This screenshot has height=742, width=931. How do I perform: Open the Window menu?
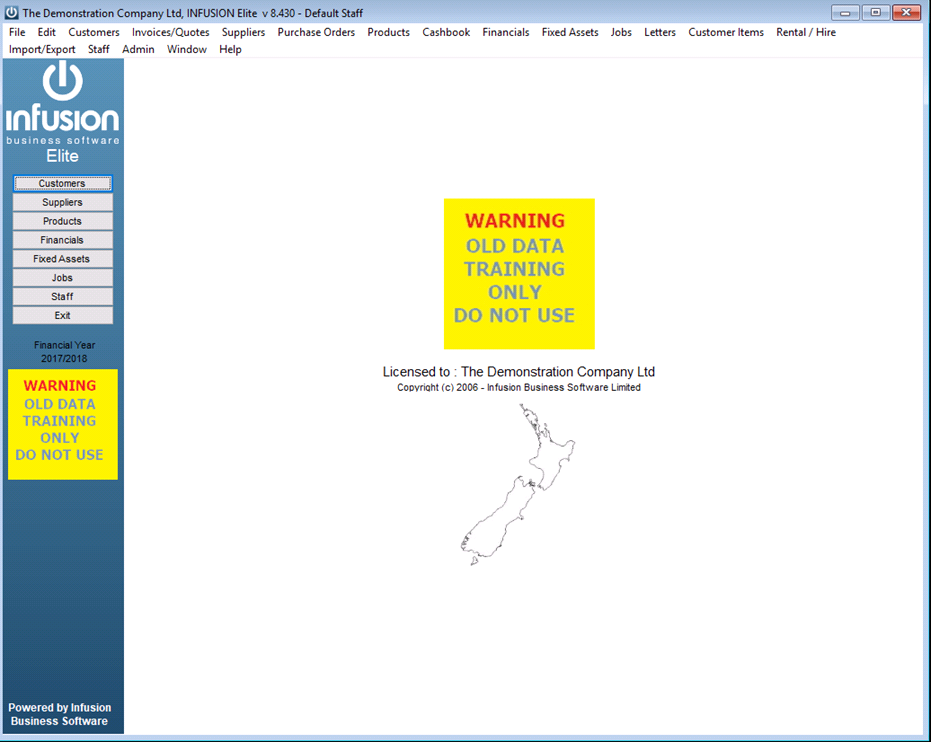pyautogui.click(x=186, y=49)
